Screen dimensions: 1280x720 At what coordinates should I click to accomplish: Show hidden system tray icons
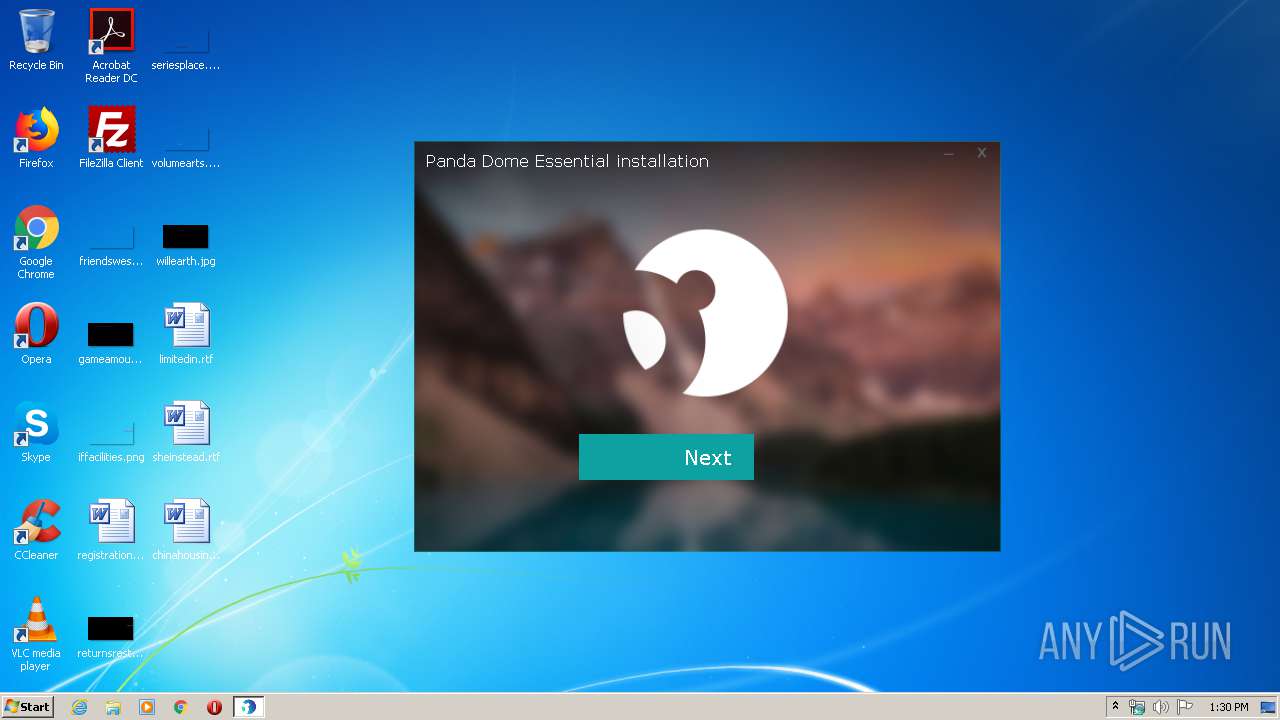[1115, 707]
